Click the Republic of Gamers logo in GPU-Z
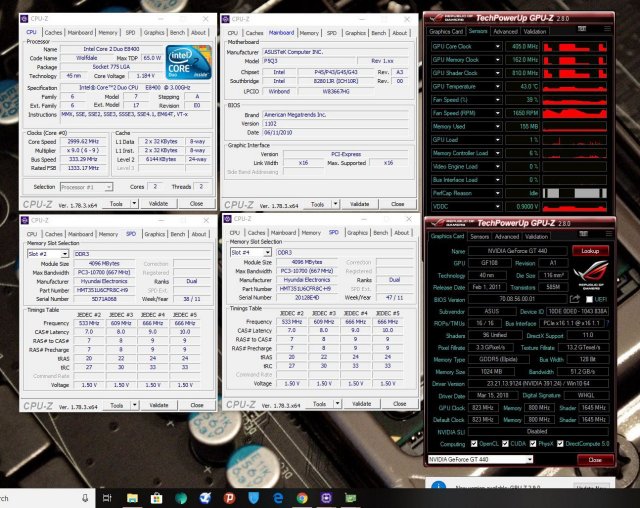Screen dimensions: 640x508 point(591,275)
